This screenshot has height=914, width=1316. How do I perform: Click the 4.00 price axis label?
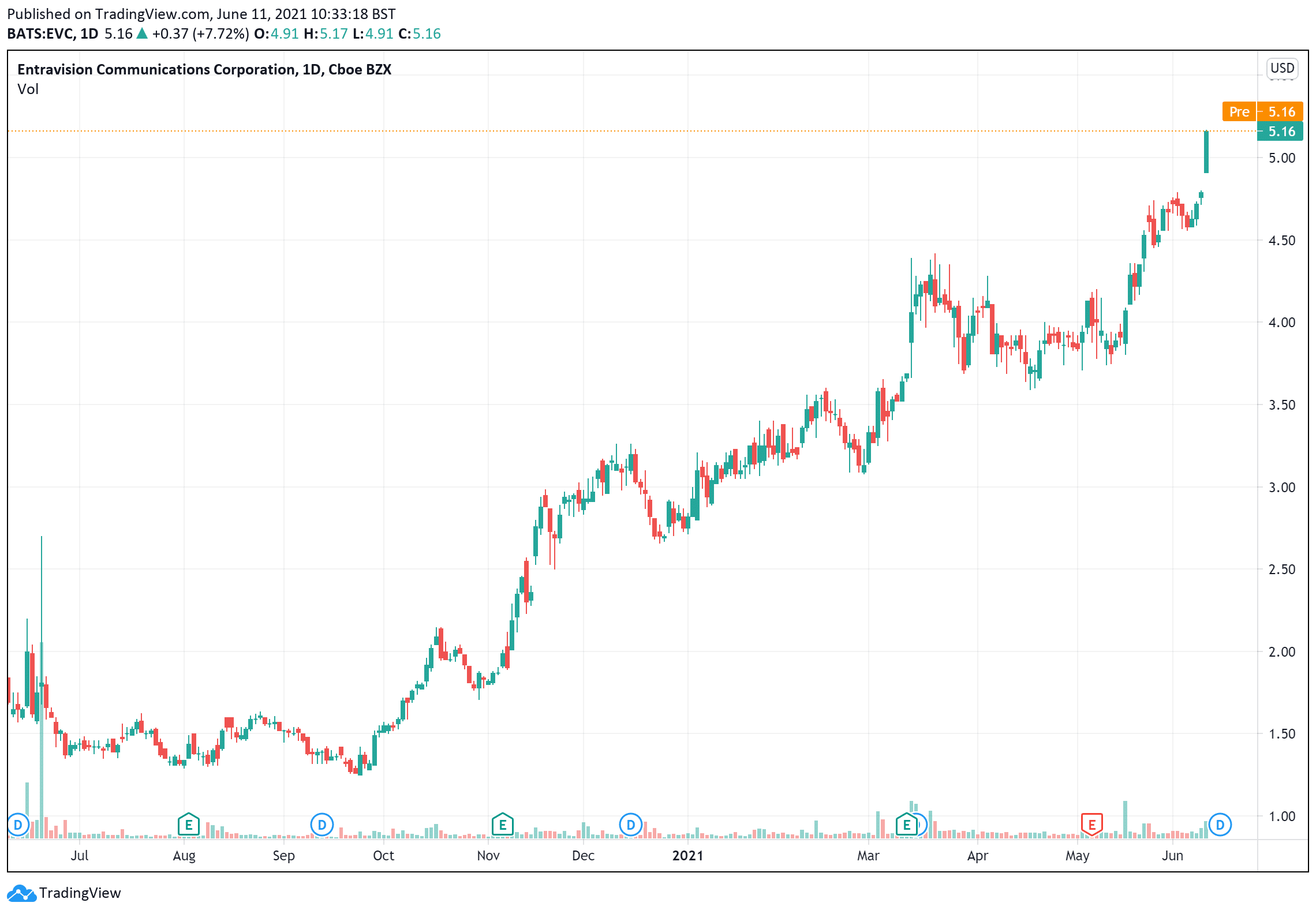click(1282, 322)
